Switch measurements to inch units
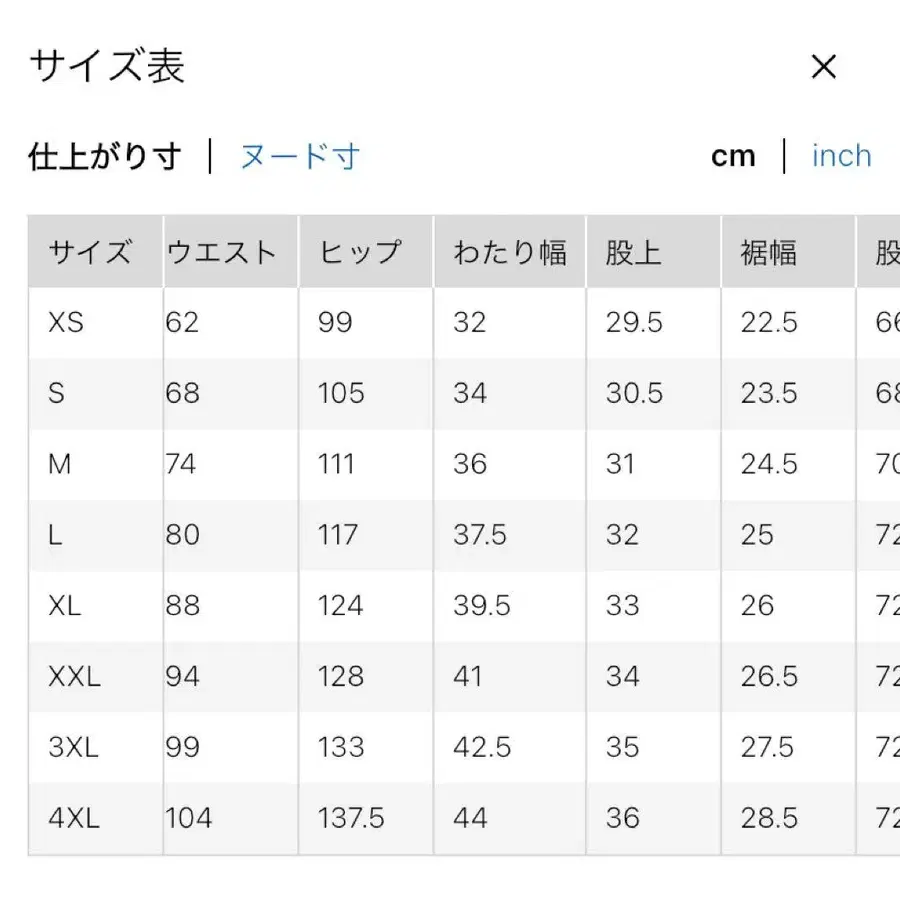 pyautogui.click(x=841, y=156)
